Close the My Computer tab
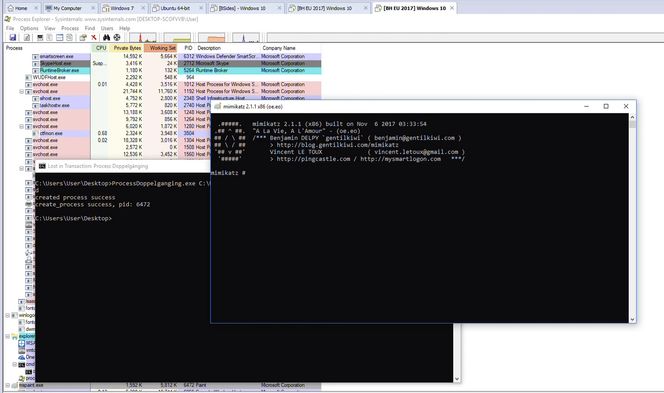Viewport: 664px width, 393px height. tap(93, 8)
